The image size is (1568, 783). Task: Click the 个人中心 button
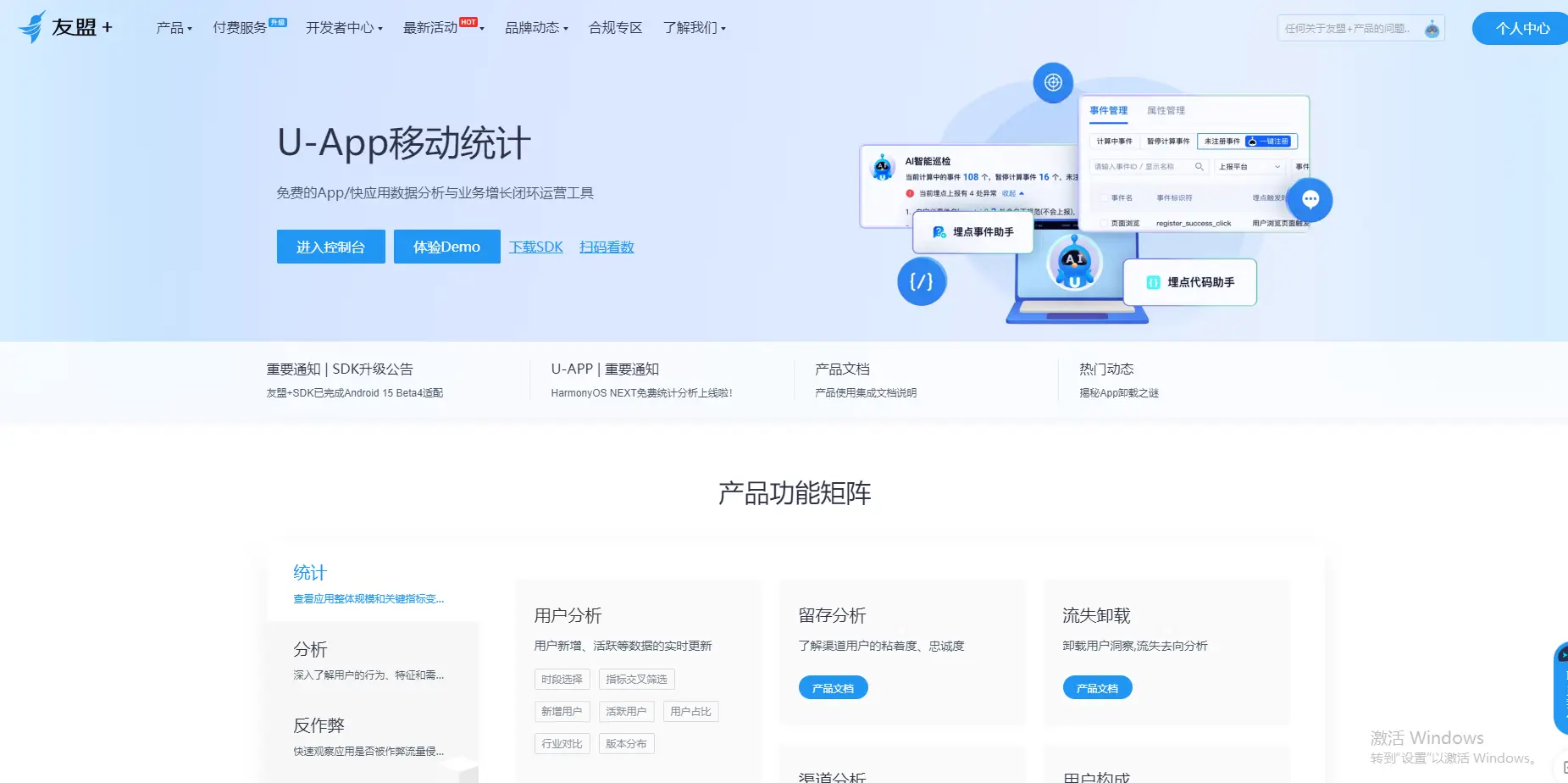point(1522,29)
